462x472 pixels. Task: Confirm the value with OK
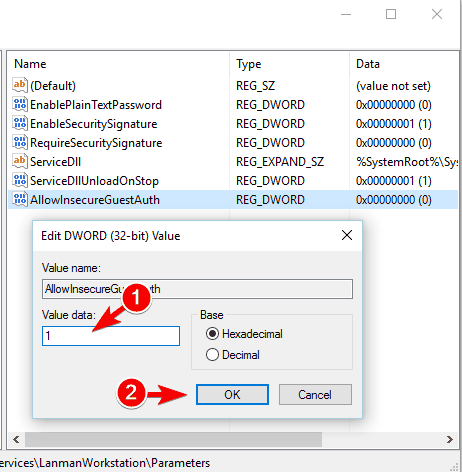(x=232, y=395)
